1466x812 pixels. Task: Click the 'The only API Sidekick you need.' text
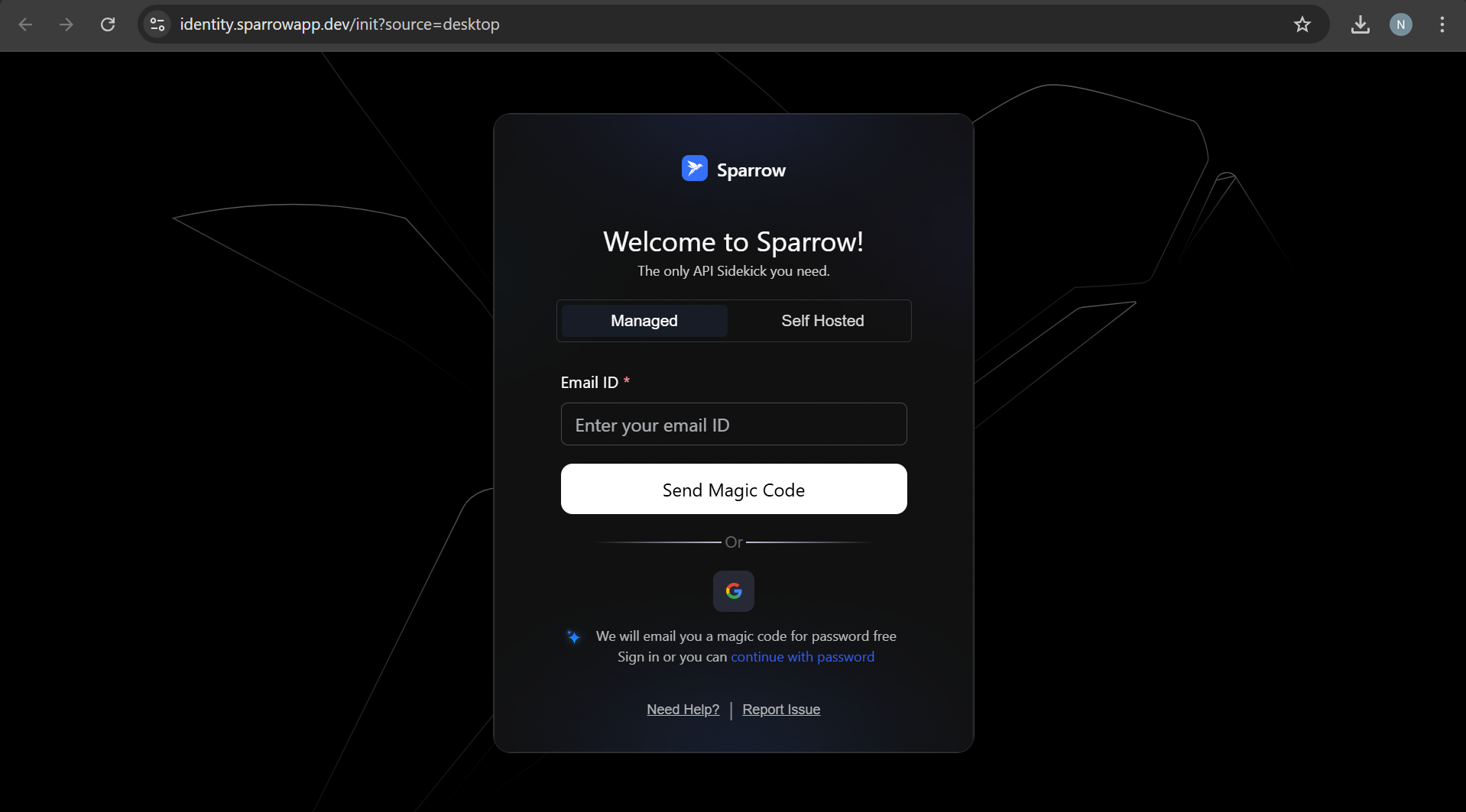[x=734, y=271]
